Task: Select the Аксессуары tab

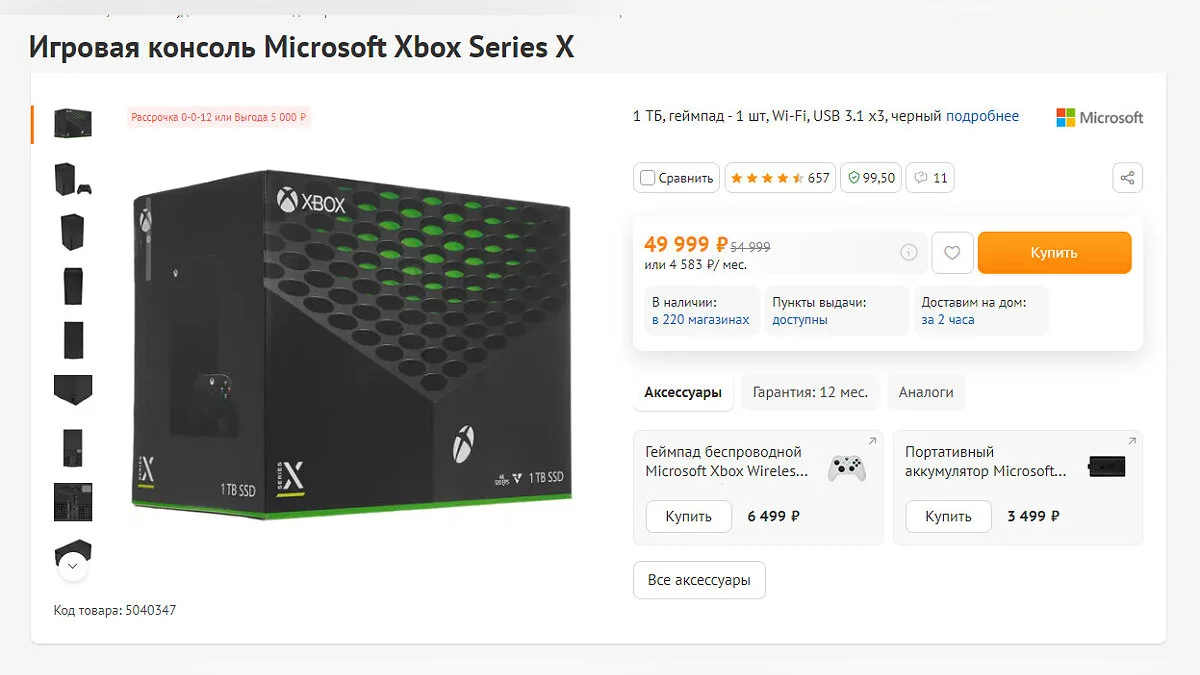Action: [x=683, y=392]
